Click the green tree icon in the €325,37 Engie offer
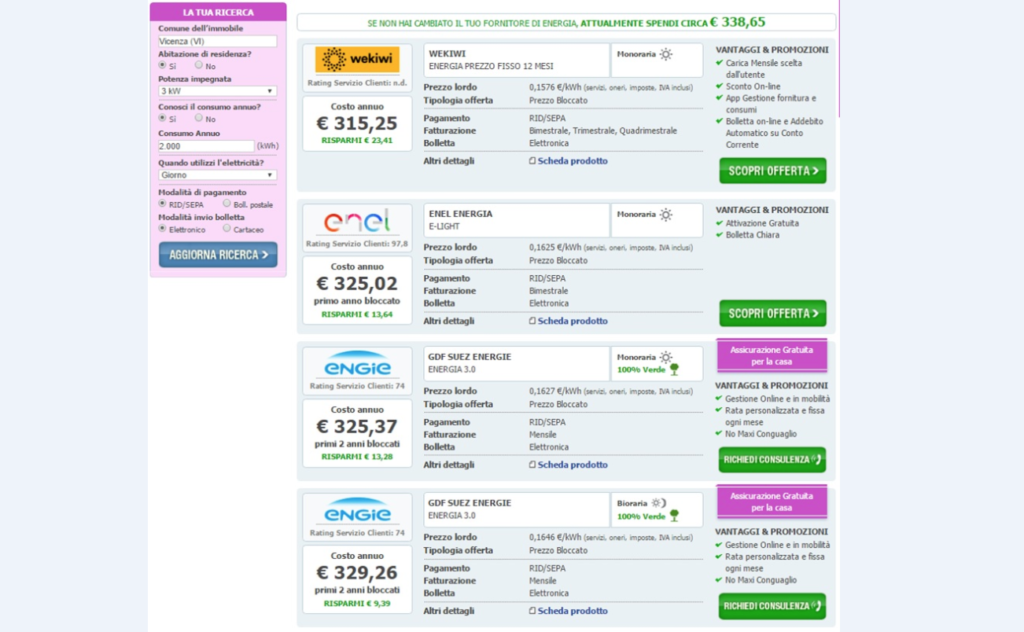The image size is (1024, 632). [x=675, y=370]
